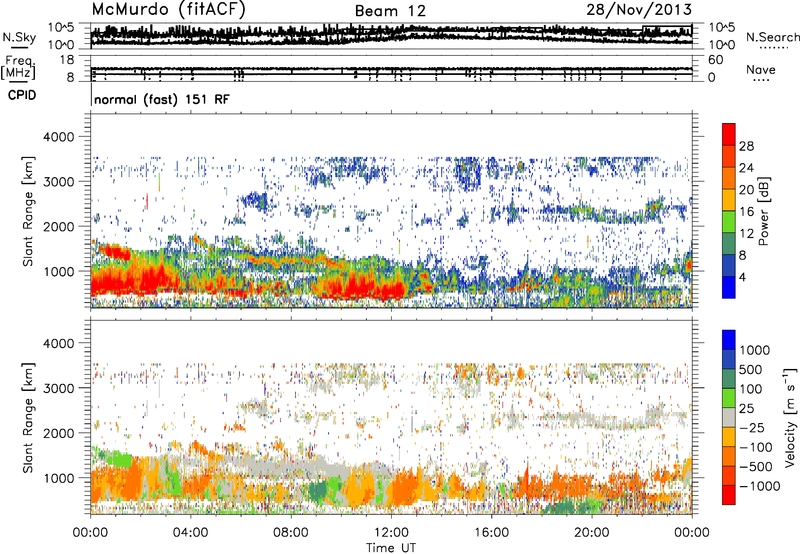Click the '60' tick on the Nave axis
The width and height of the screenshot is (800, 554).
click(x=715, y=60)
